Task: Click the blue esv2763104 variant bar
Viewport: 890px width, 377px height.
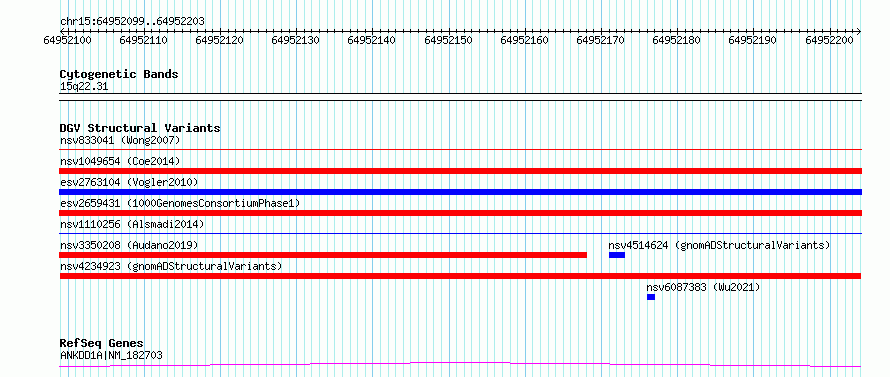Action: click(x=460, y=192)
